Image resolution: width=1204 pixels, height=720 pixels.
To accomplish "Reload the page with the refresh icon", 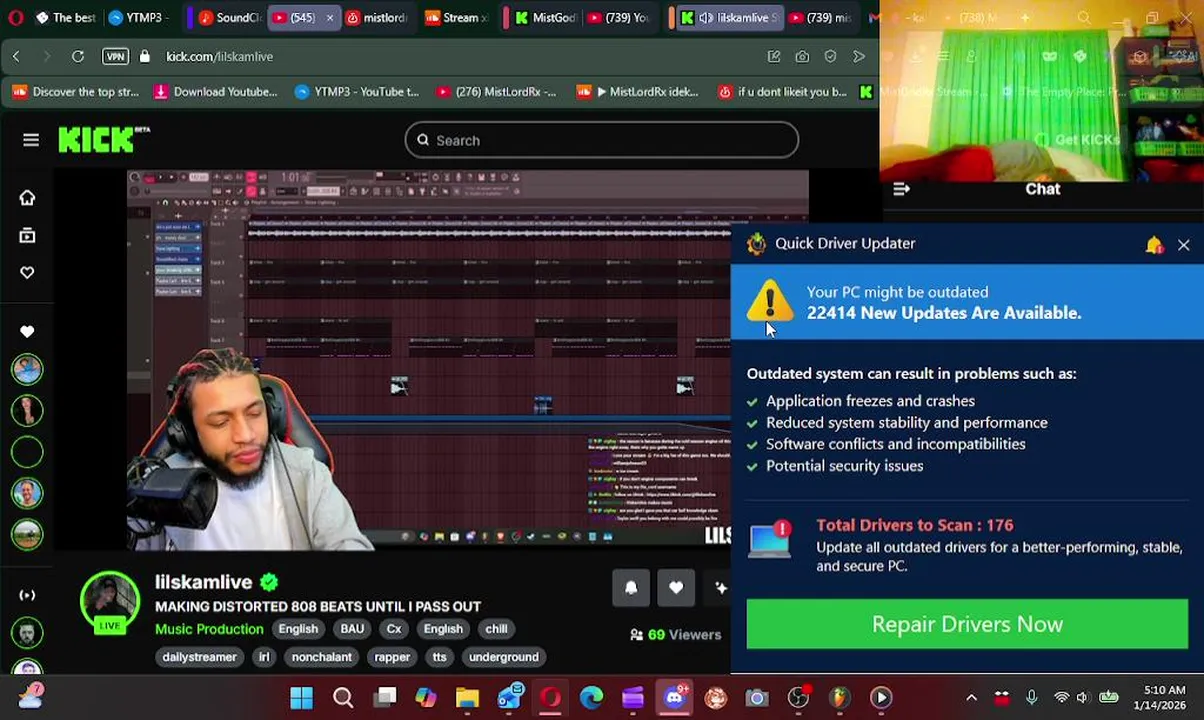I will [78, 57].
